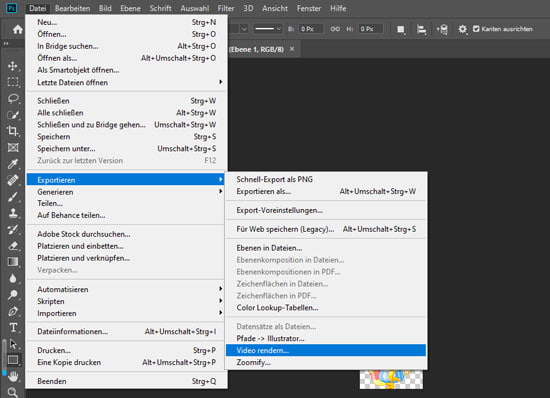
Task: Open the Bearbeiten menu
Action: pyautogui.click(x=72, y=8)
